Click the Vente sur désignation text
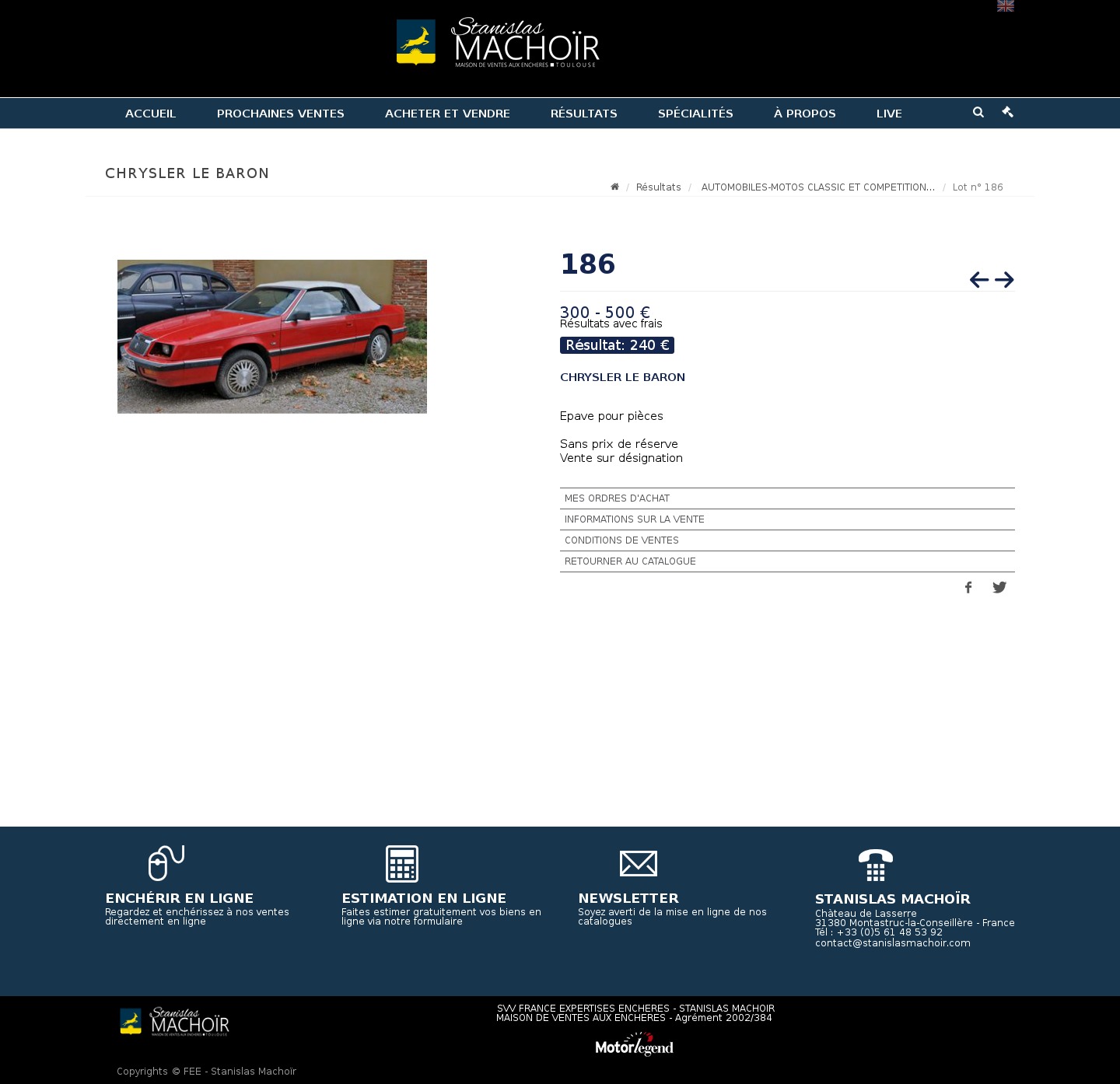1120x1084 pixels. 621,458
